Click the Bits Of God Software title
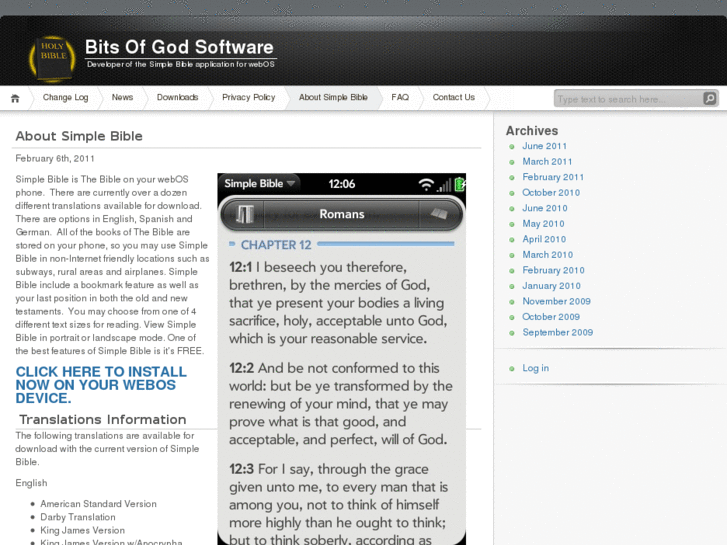The image size is (727, 545). point(179,47)
